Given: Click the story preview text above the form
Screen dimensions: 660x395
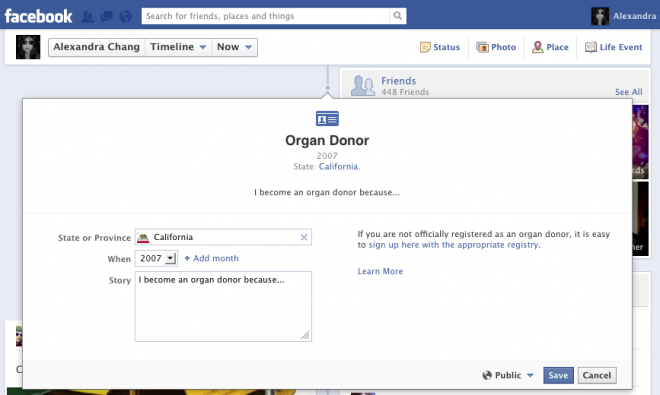Looking at the screenshot, I should pos(327,192).
